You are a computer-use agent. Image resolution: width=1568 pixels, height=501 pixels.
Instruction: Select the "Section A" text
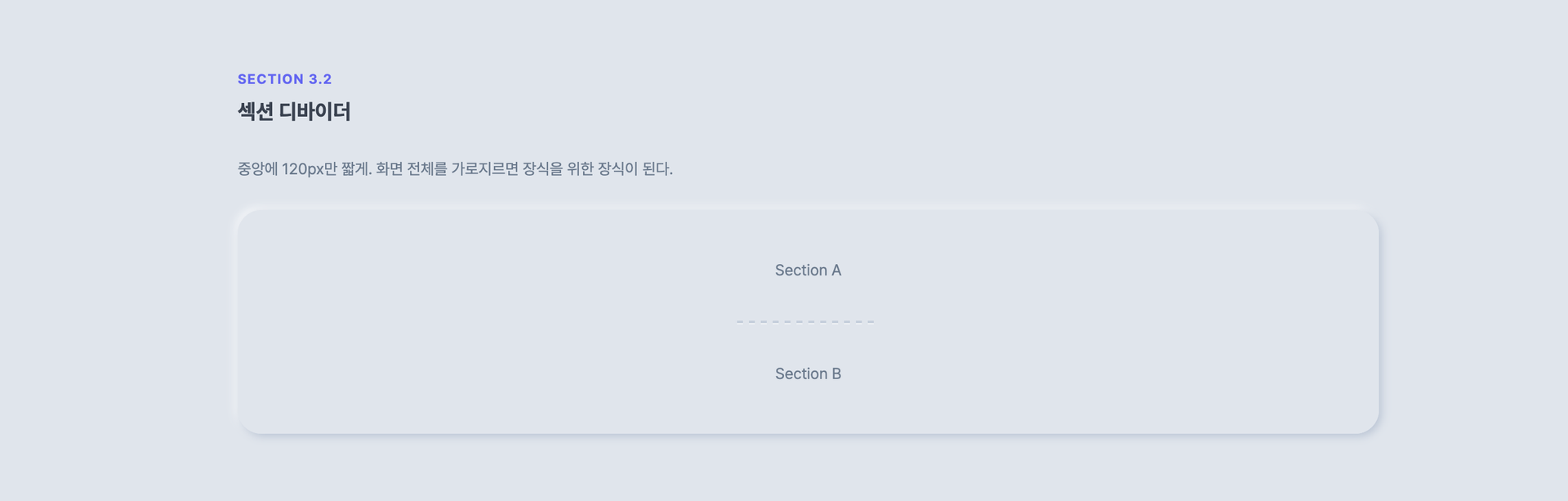click(808, 271)
